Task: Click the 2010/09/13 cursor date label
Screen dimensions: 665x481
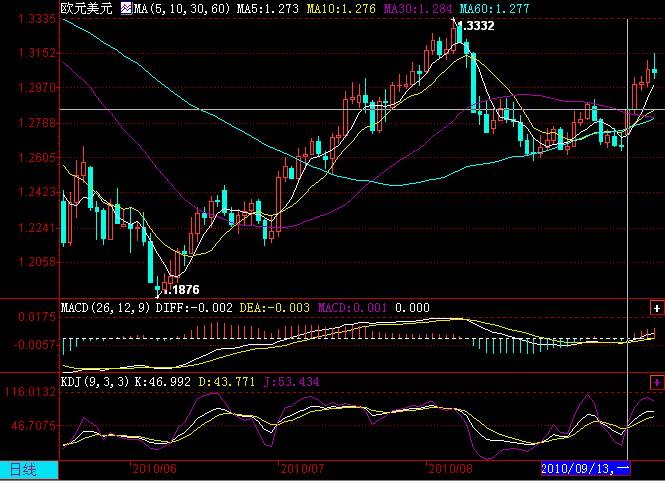Action: (585, 468)
